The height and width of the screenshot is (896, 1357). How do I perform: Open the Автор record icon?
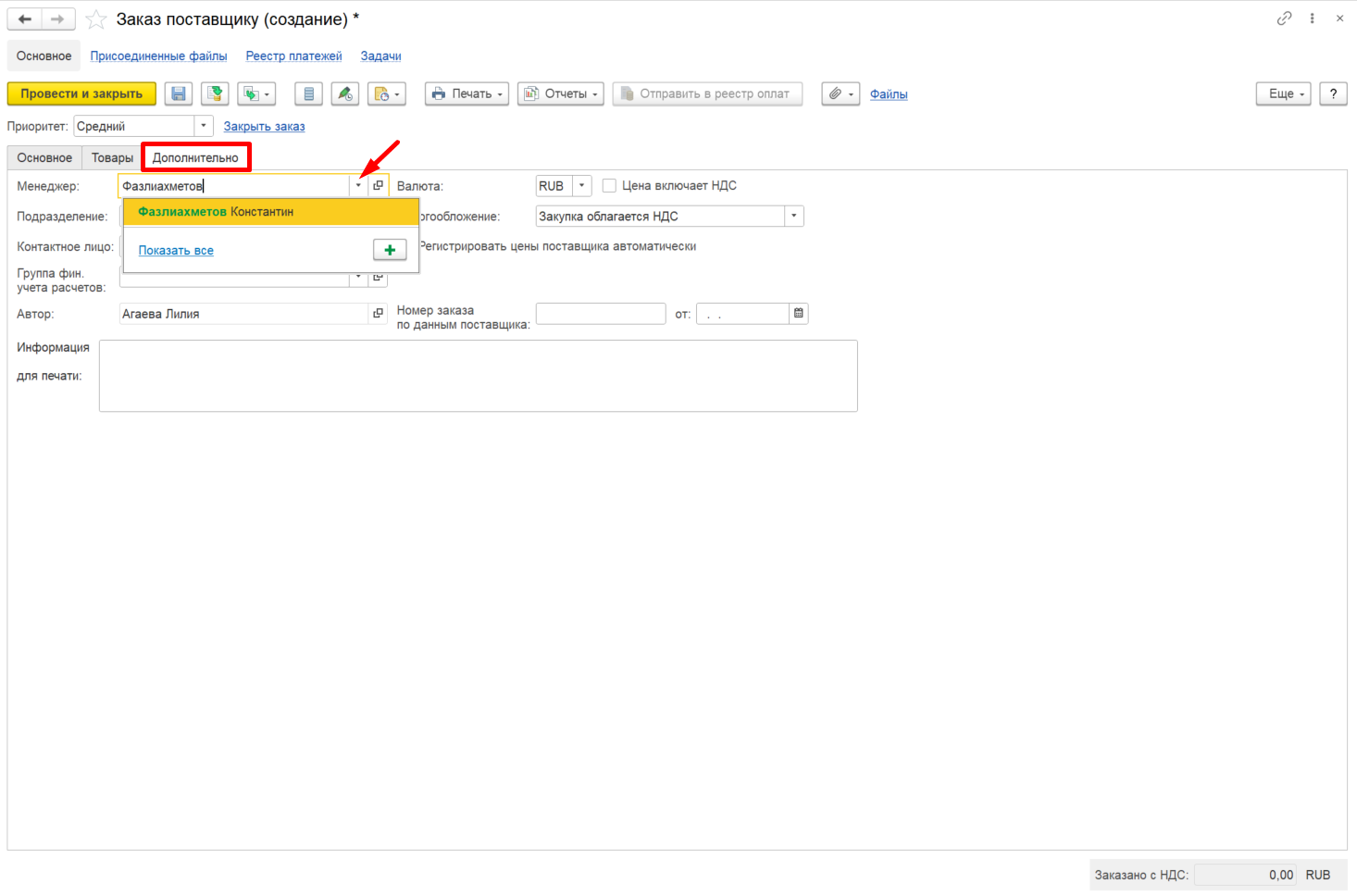tap(378, 314)
